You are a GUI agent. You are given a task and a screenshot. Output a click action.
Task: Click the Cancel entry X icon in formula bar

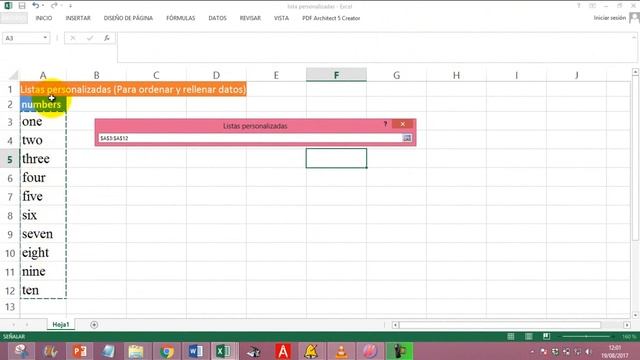73,38
